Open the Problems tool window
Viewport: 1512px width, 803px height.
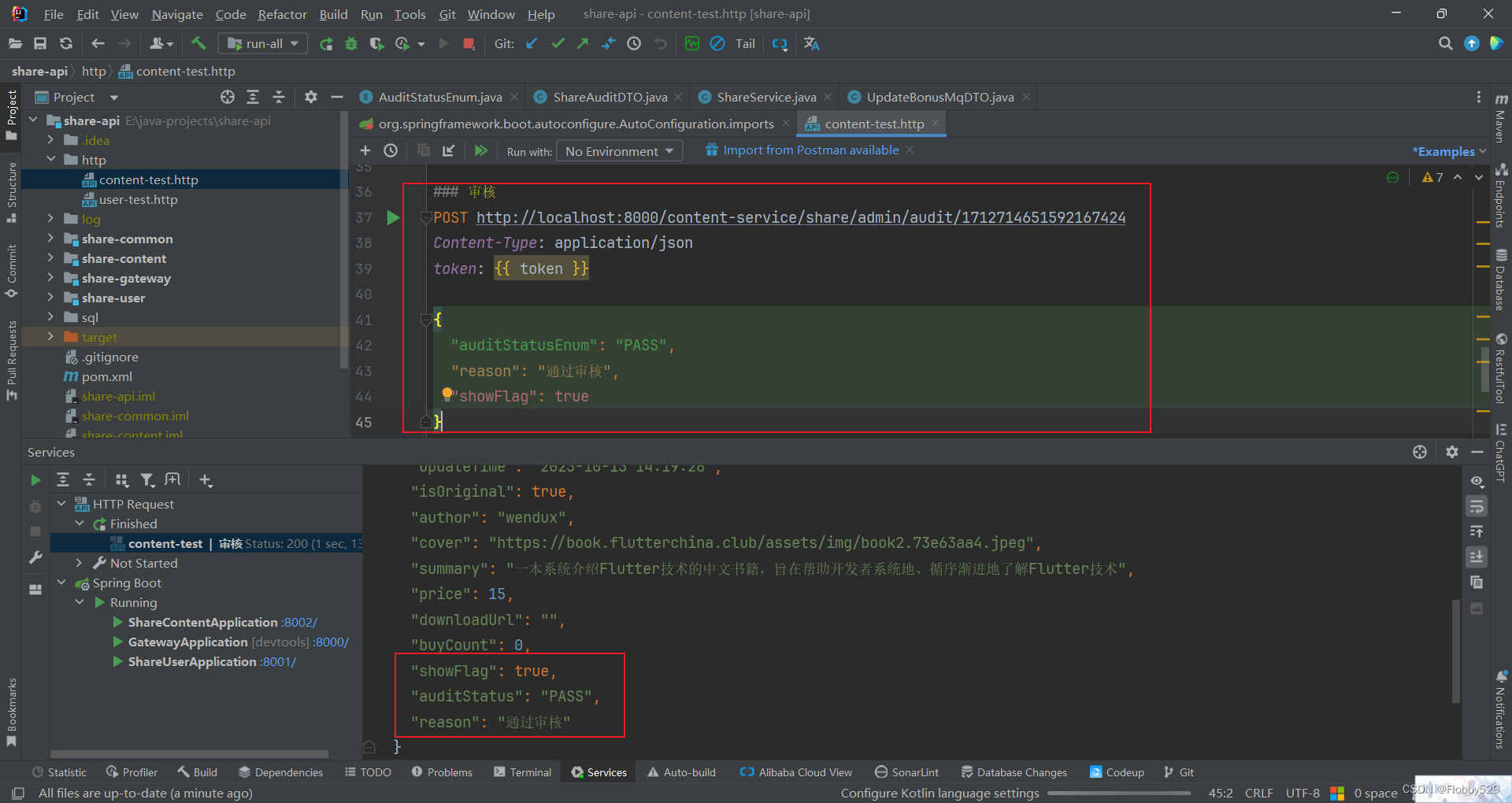442,772
